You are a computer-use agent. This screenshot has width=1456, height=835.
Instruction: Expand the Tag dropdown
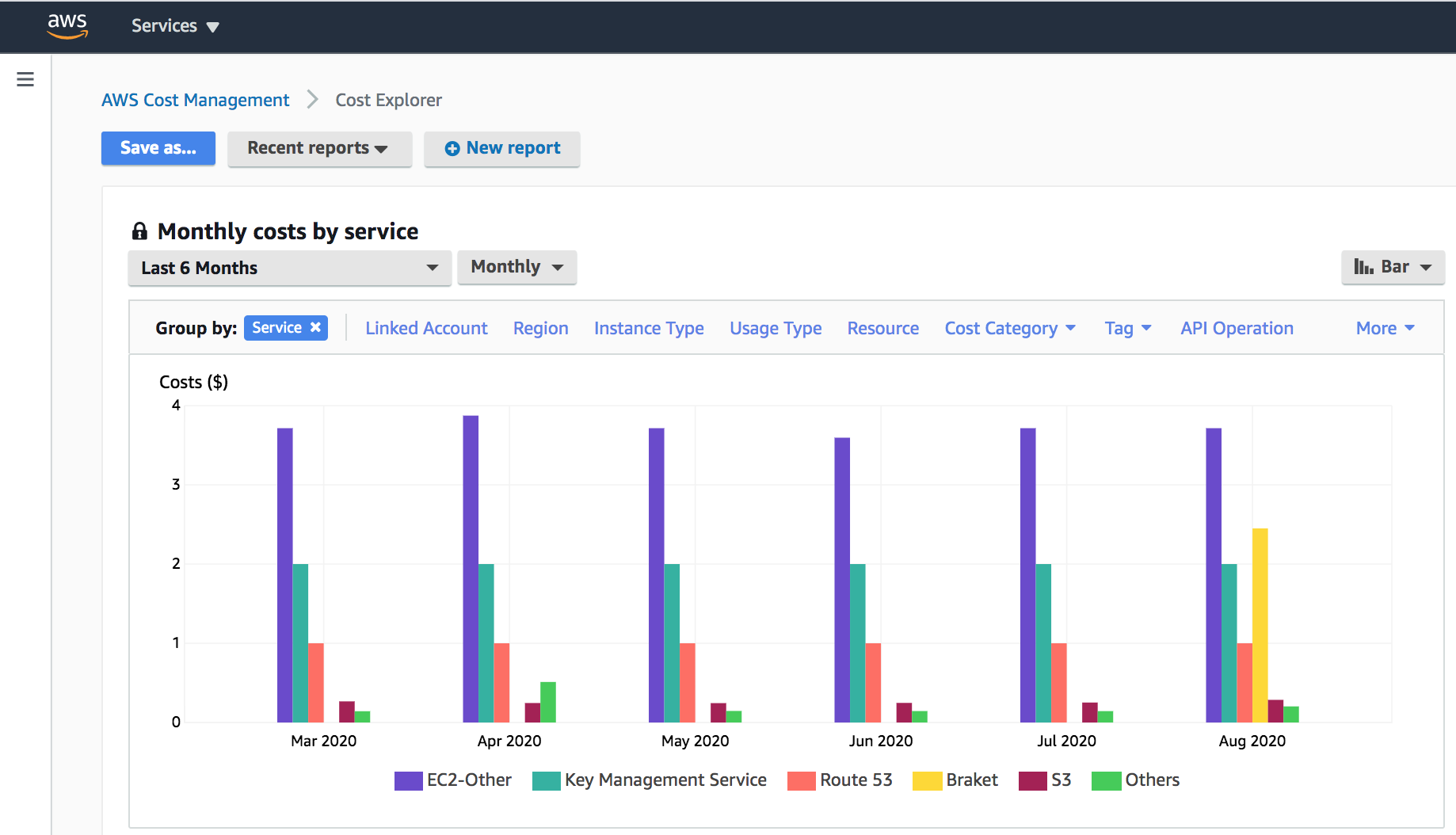[x=1128, y=328]
